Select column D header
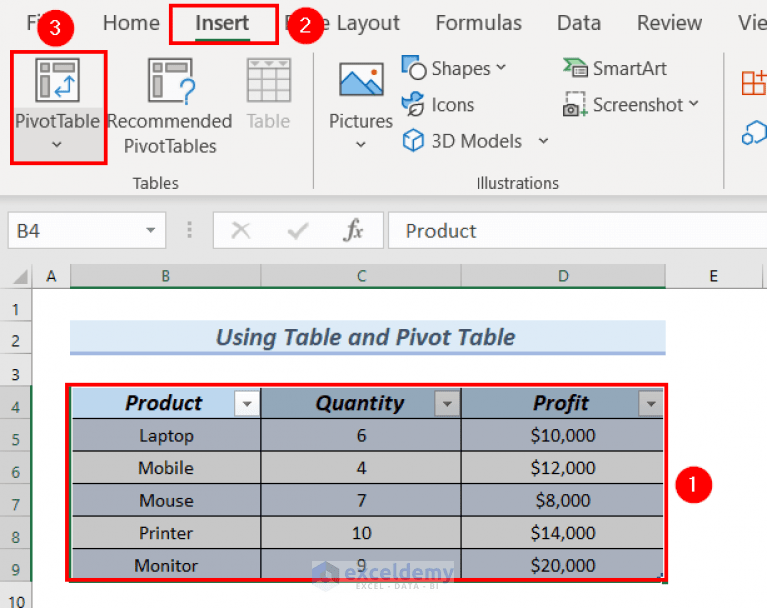 pyautogui.click(x=563, y=276)
